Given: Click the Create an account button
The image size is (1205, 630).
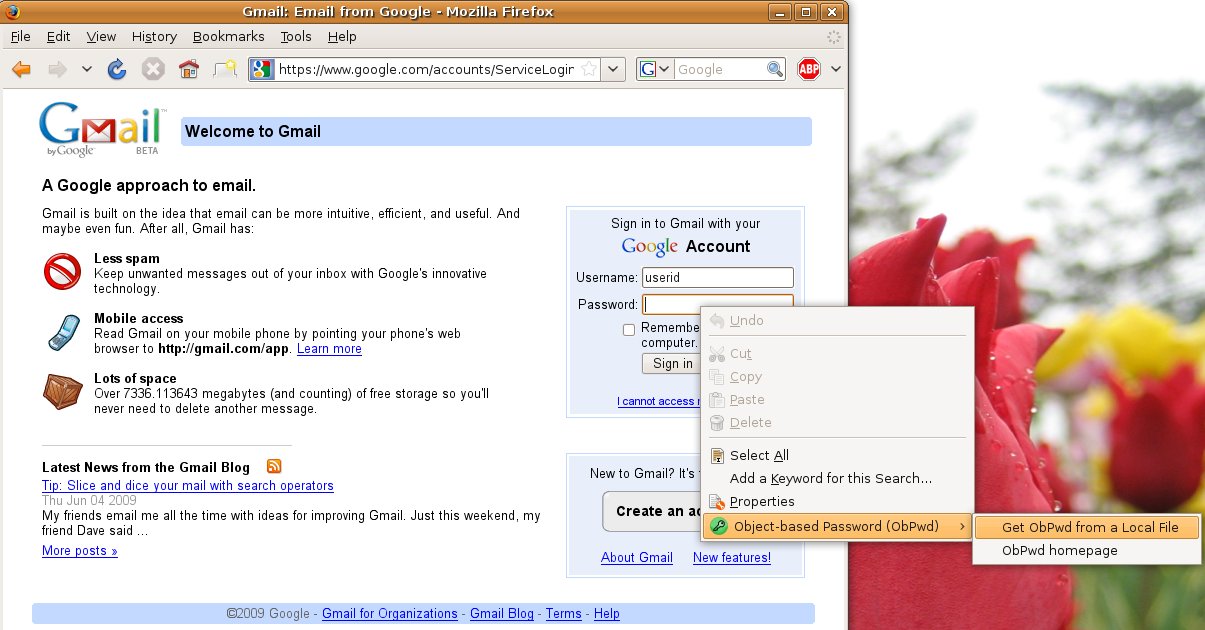Looking at the screenshot, I should pyautogui.click(x=652, y=511).
